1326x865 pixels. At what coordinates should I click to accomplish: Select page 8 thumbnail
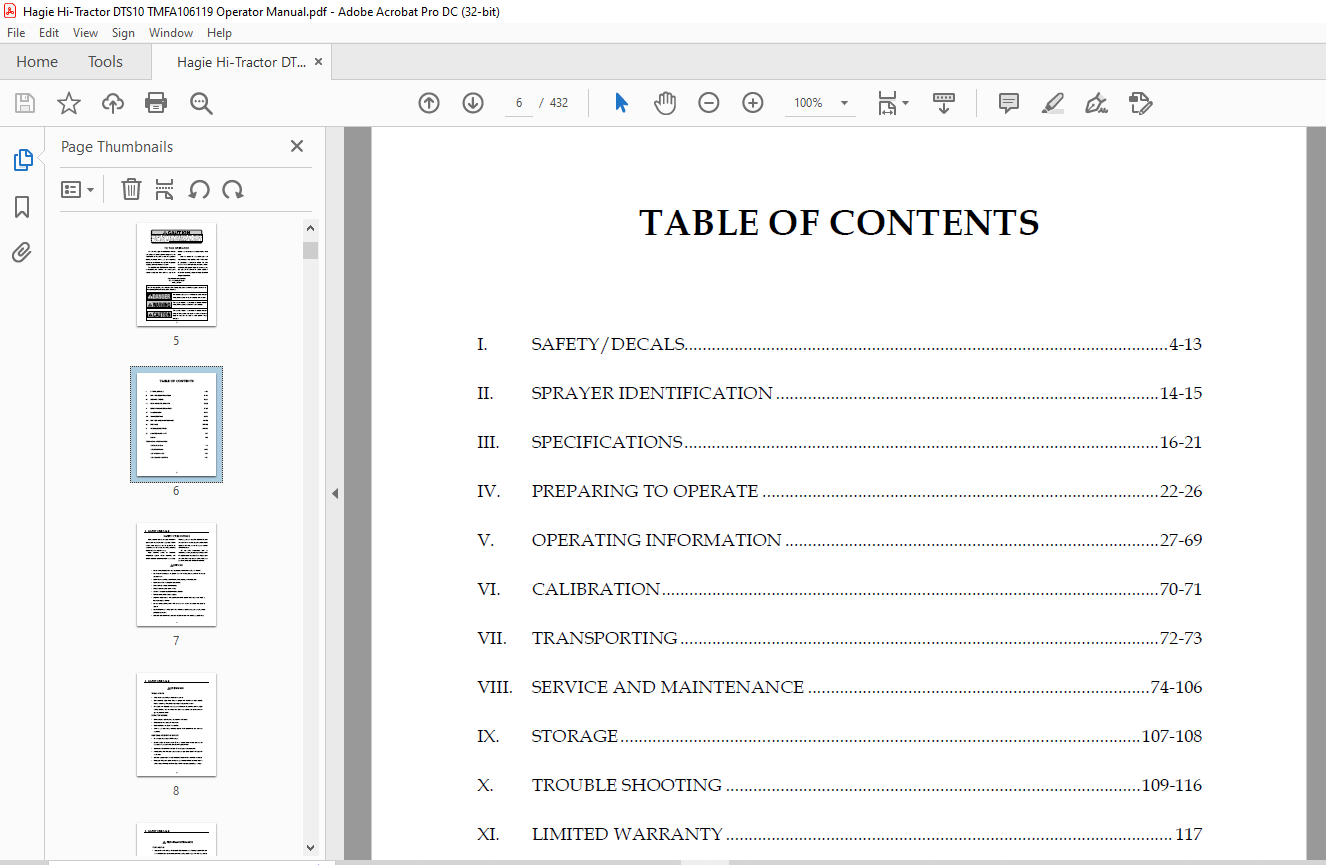(x=176, y=724)
